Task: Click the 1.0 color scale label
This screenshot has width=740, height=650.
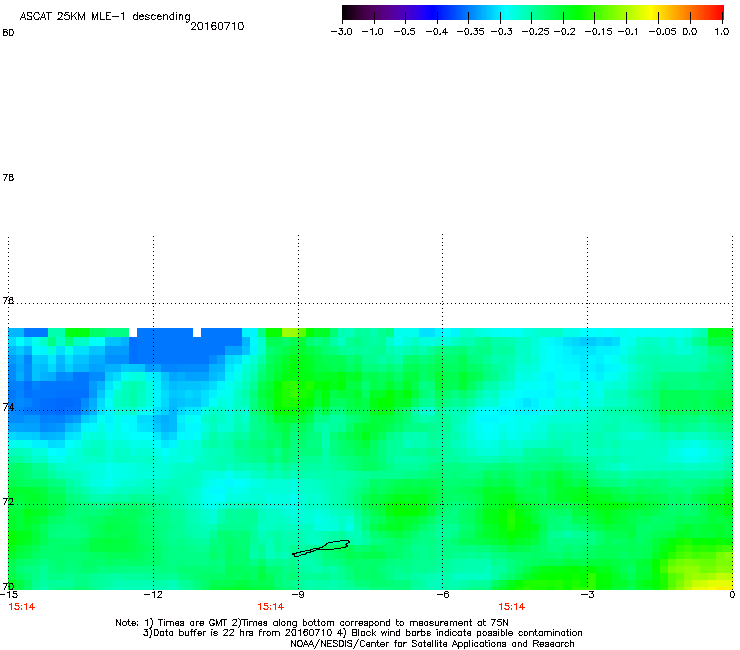Action: (722, 32)
